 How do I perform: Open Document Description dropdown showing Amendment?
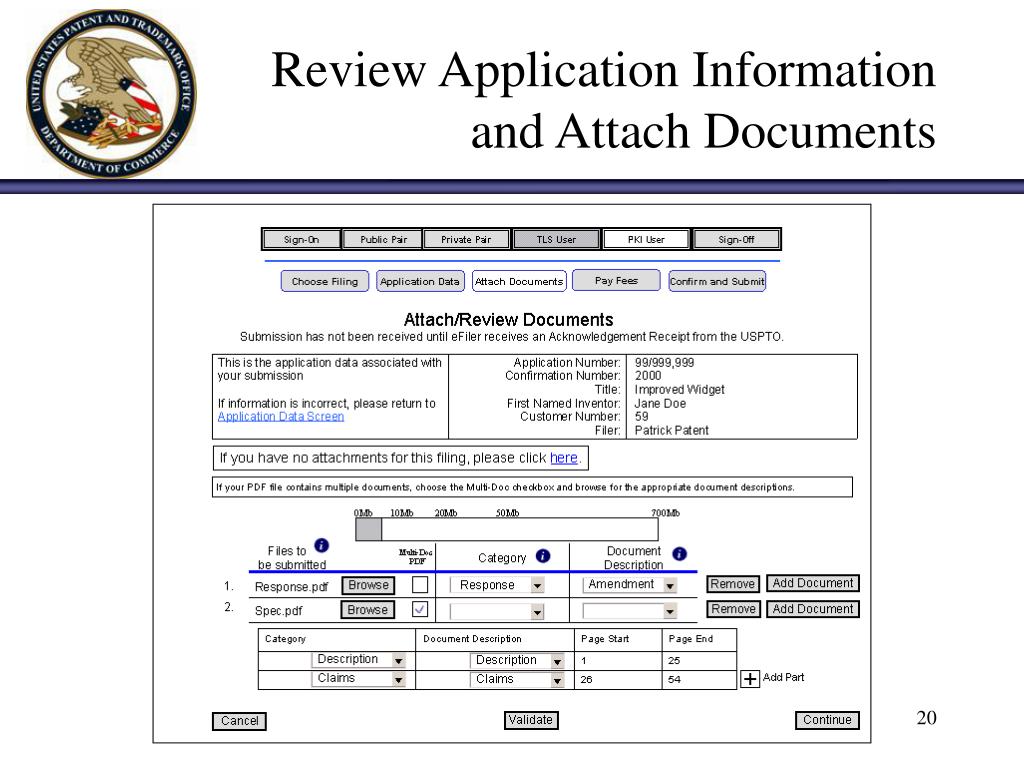pos(630,584)
